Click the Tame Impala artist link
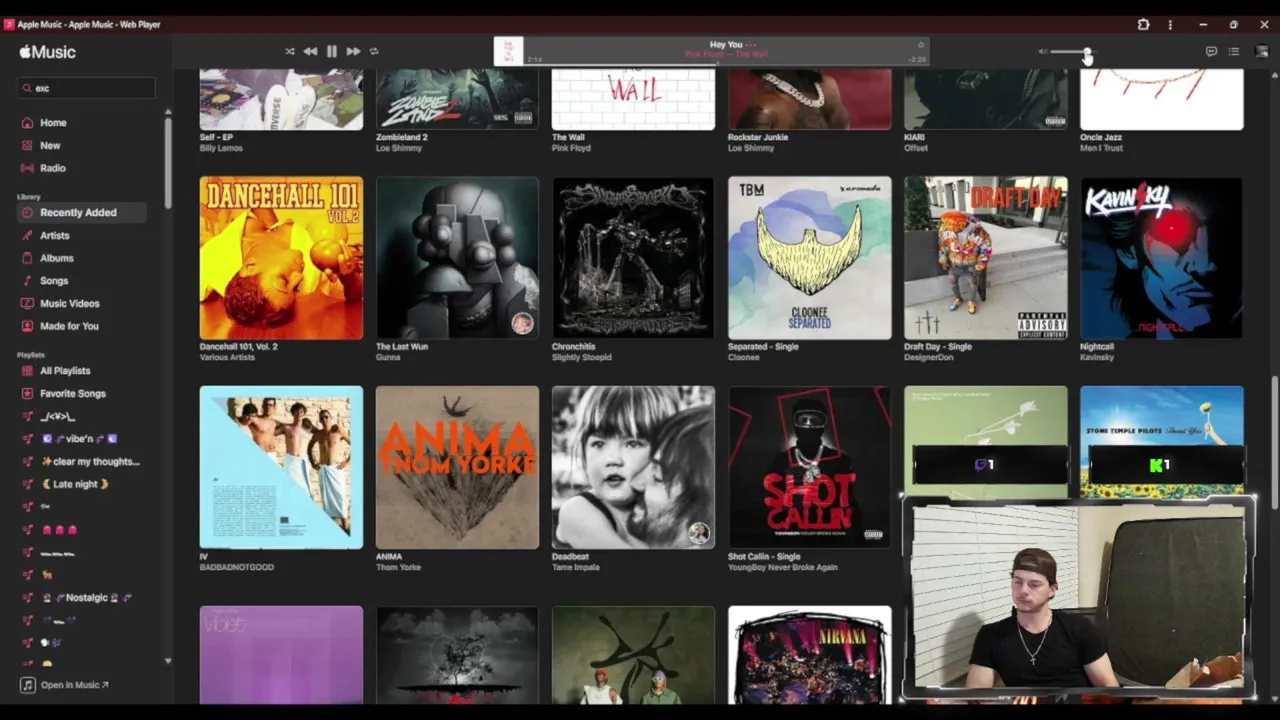The image size is (1280, 720). (x=574, y=567)
